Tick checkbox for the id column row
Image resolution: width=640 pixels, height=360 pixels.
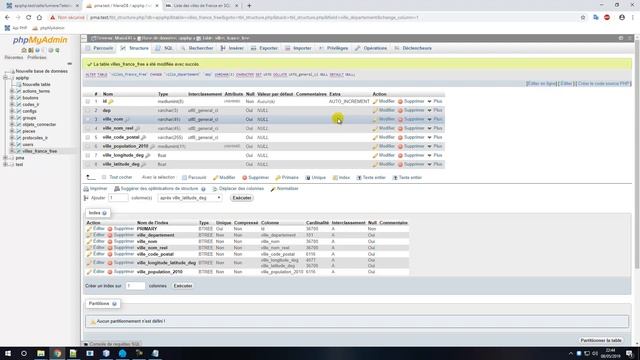pyautogui.click(x=88, y=101)
